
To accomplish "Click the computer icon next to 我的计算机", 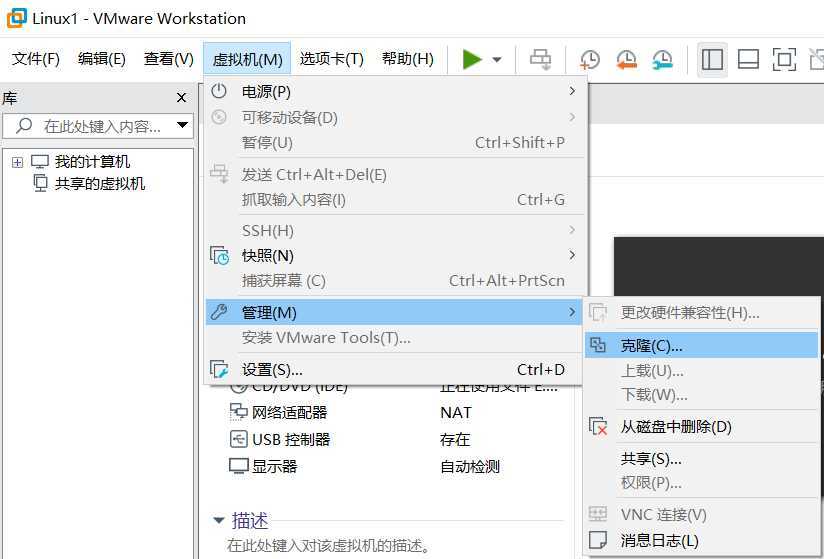I will coord(40,162).
